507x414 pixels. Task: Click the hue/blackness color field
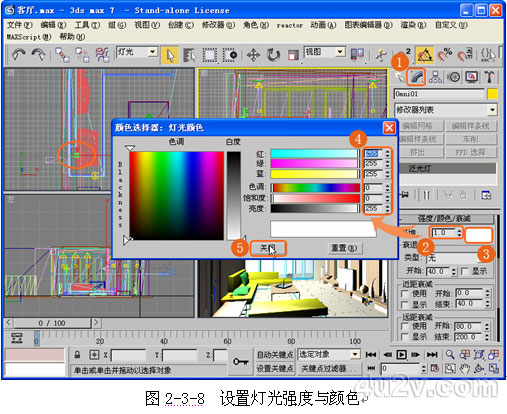pos(176,196)
